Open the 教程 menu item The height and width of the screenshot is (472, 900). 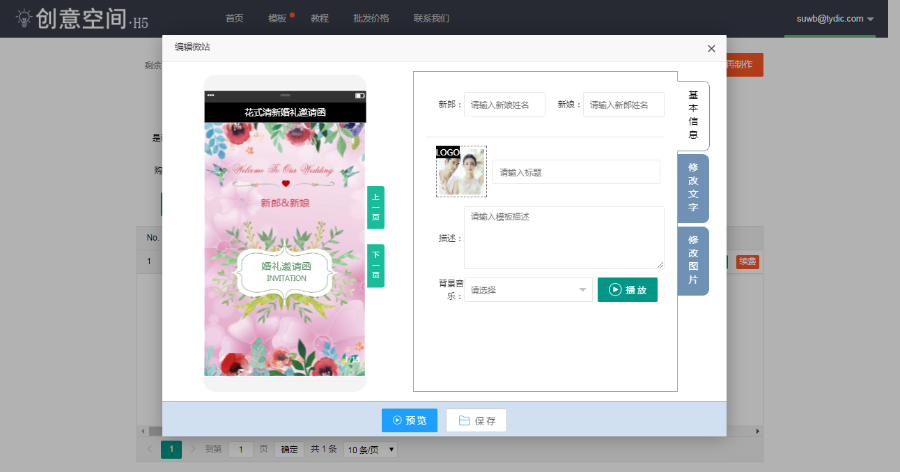tap(320, 18)
